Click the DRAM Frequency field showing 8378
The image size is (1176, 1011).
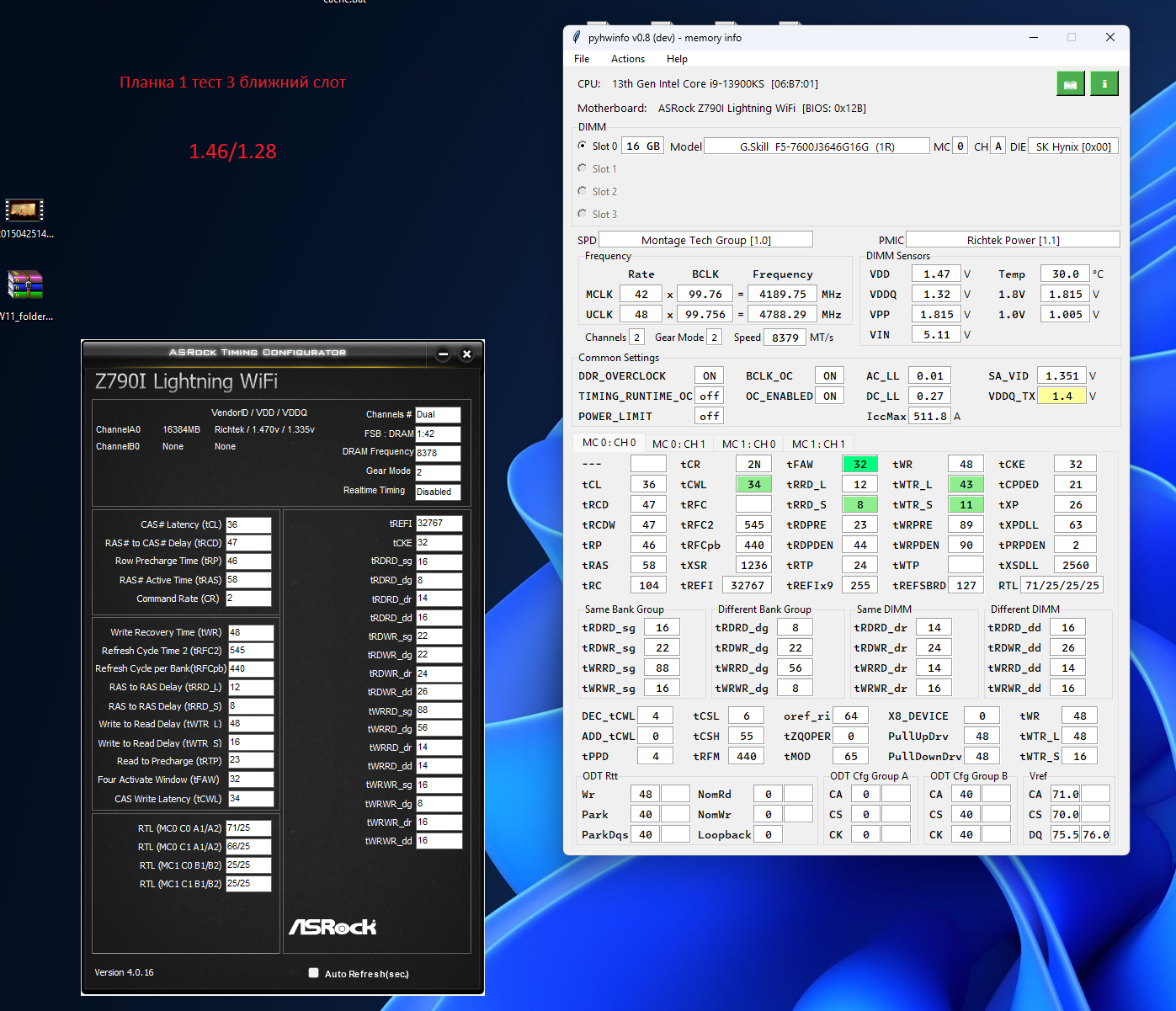point(438,453)
